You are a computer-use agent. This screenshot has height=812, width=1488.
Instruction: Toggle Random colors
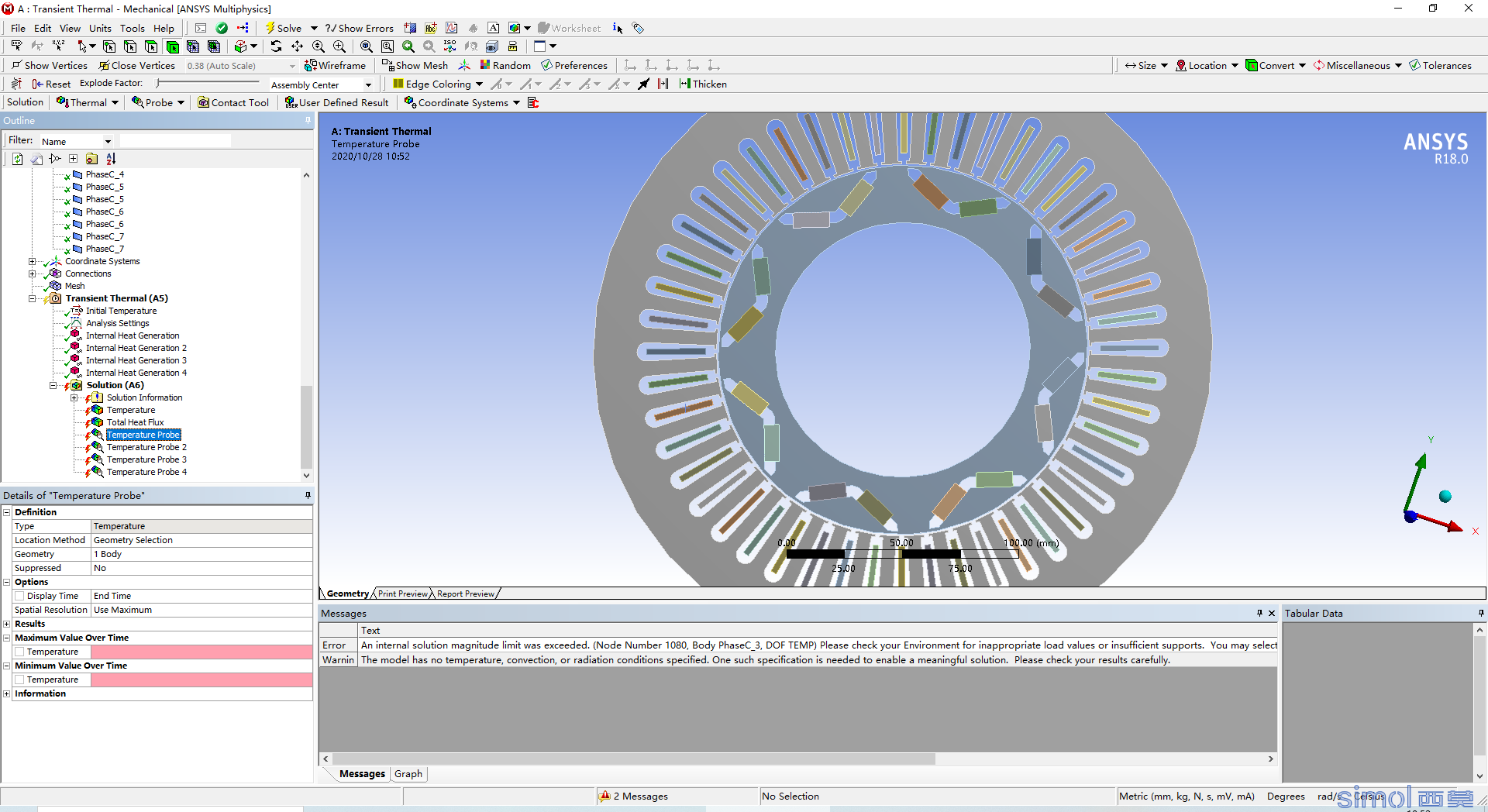coord(505,65)
